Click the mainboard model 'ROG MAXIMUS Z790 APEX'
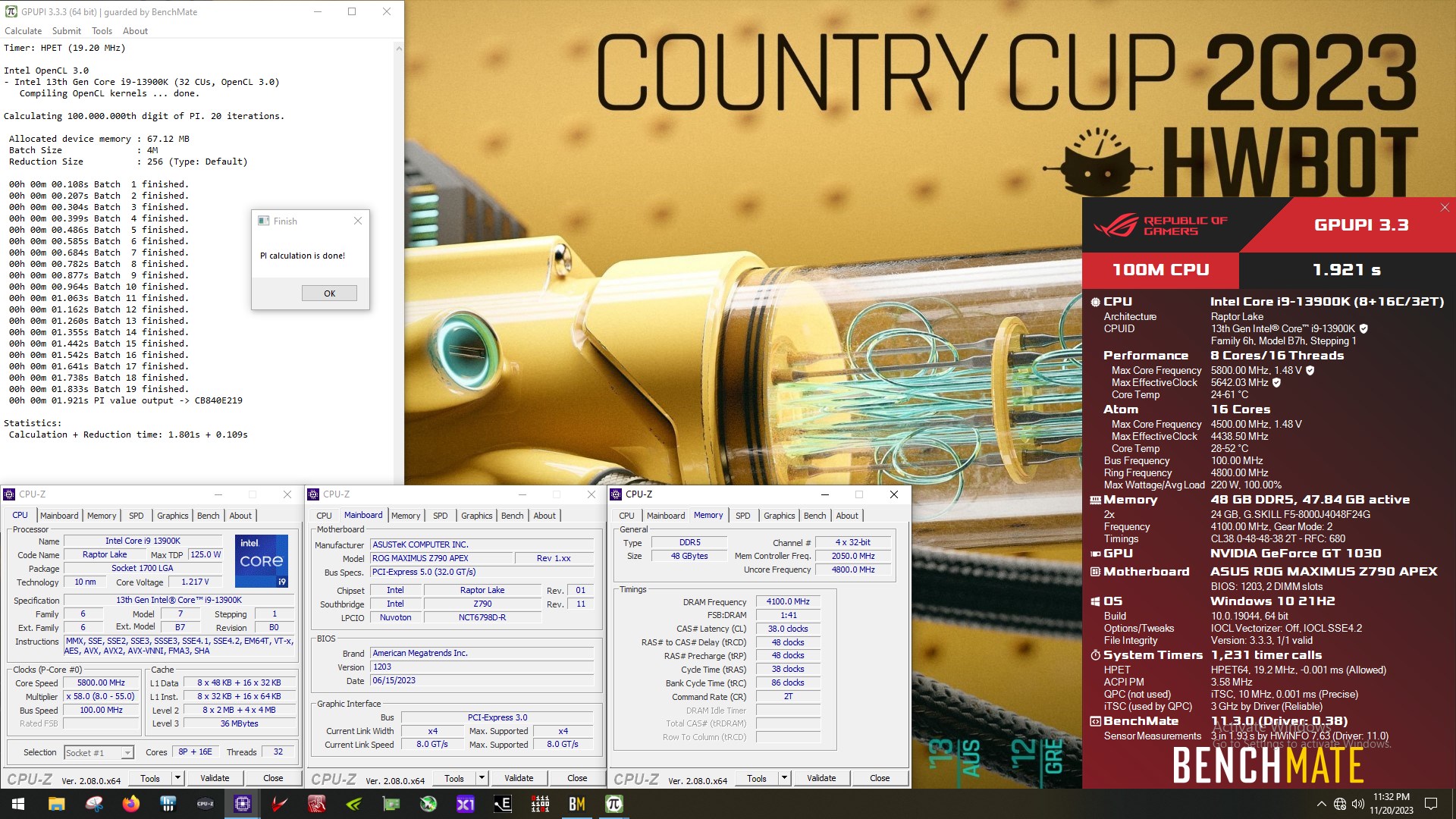This screenshot has height=819, width=1456. [440, 558]
